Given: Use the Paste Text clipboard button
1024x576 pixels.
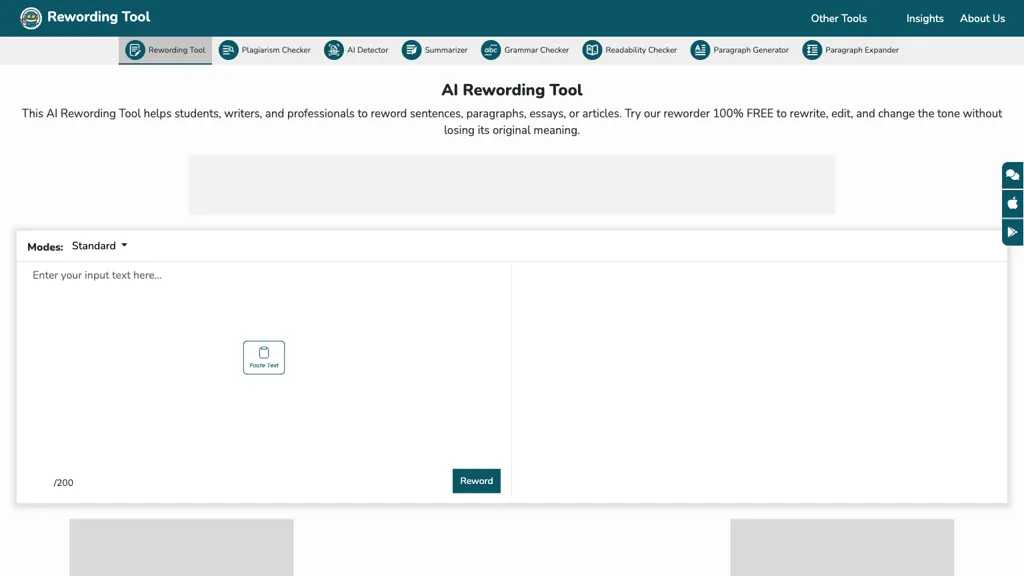Looking at the screenshot, I should pyautogui.click(x=263, y=357).
